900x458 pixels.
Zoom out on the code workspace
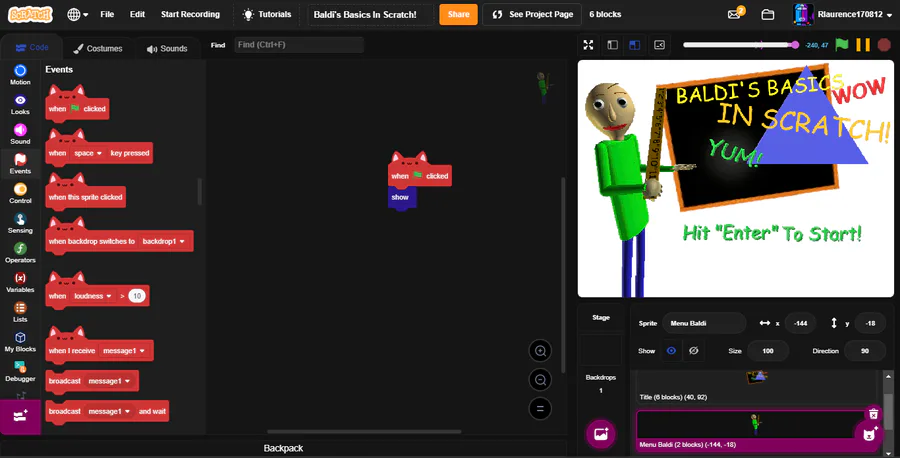(x=540, y=379)
